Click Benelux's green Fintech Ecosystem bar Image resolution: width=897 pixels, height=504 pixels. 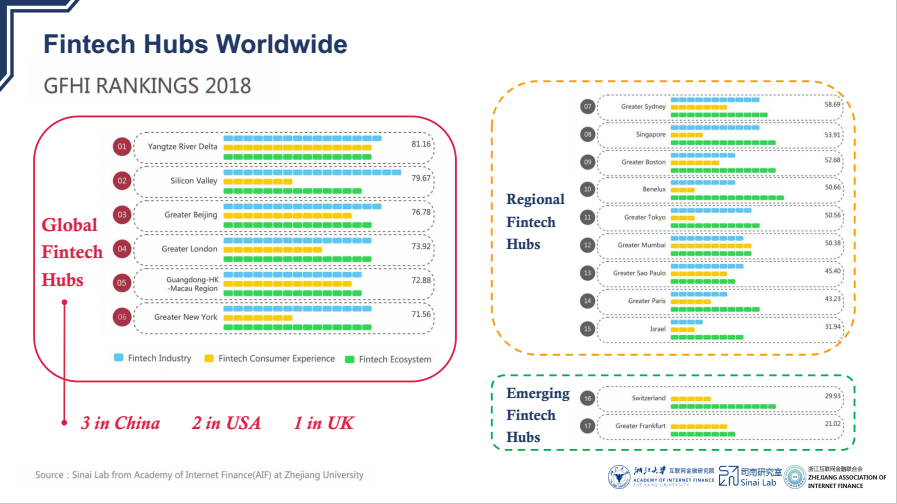click(727, 198)
